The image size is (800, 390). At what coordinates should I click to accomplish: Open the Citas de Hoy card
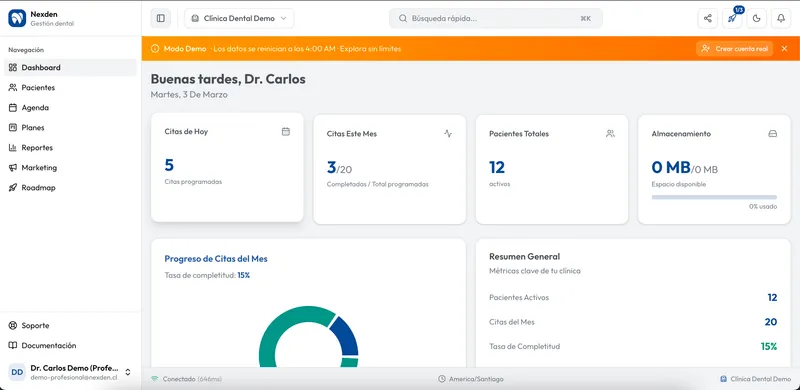click(228, 167)
